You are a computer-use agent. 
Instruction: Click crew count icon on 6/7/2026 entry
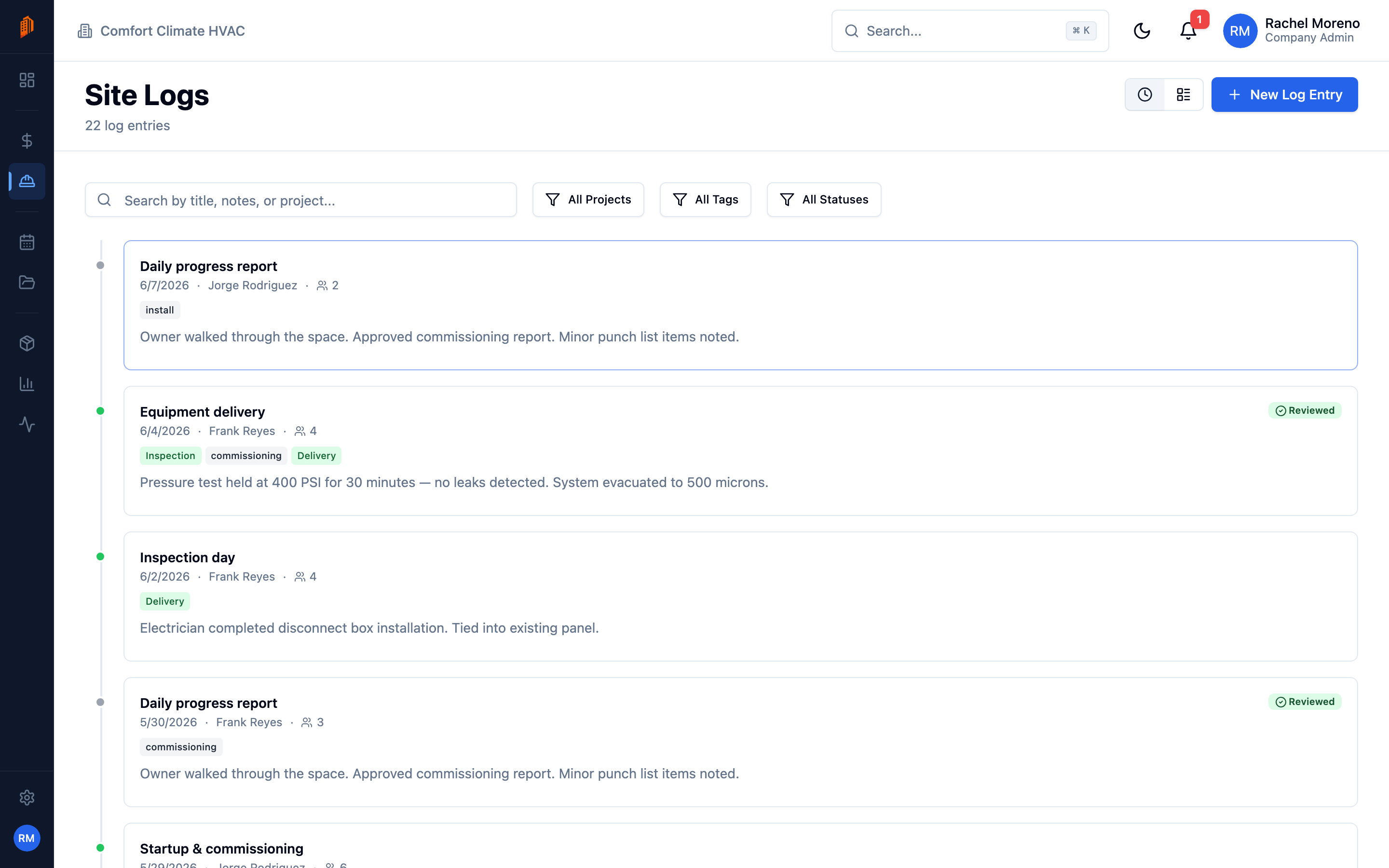(322, 285)
